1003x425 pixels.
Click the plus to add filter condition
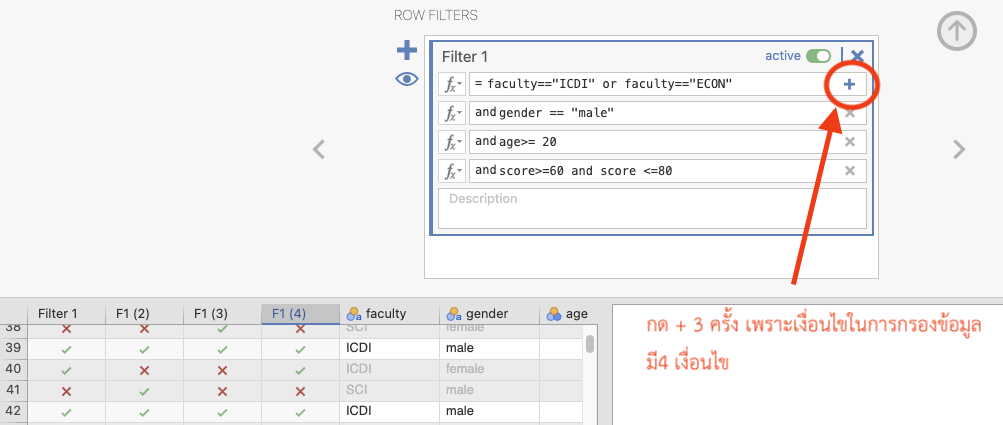pyautogui.click(x=849, y=85)
